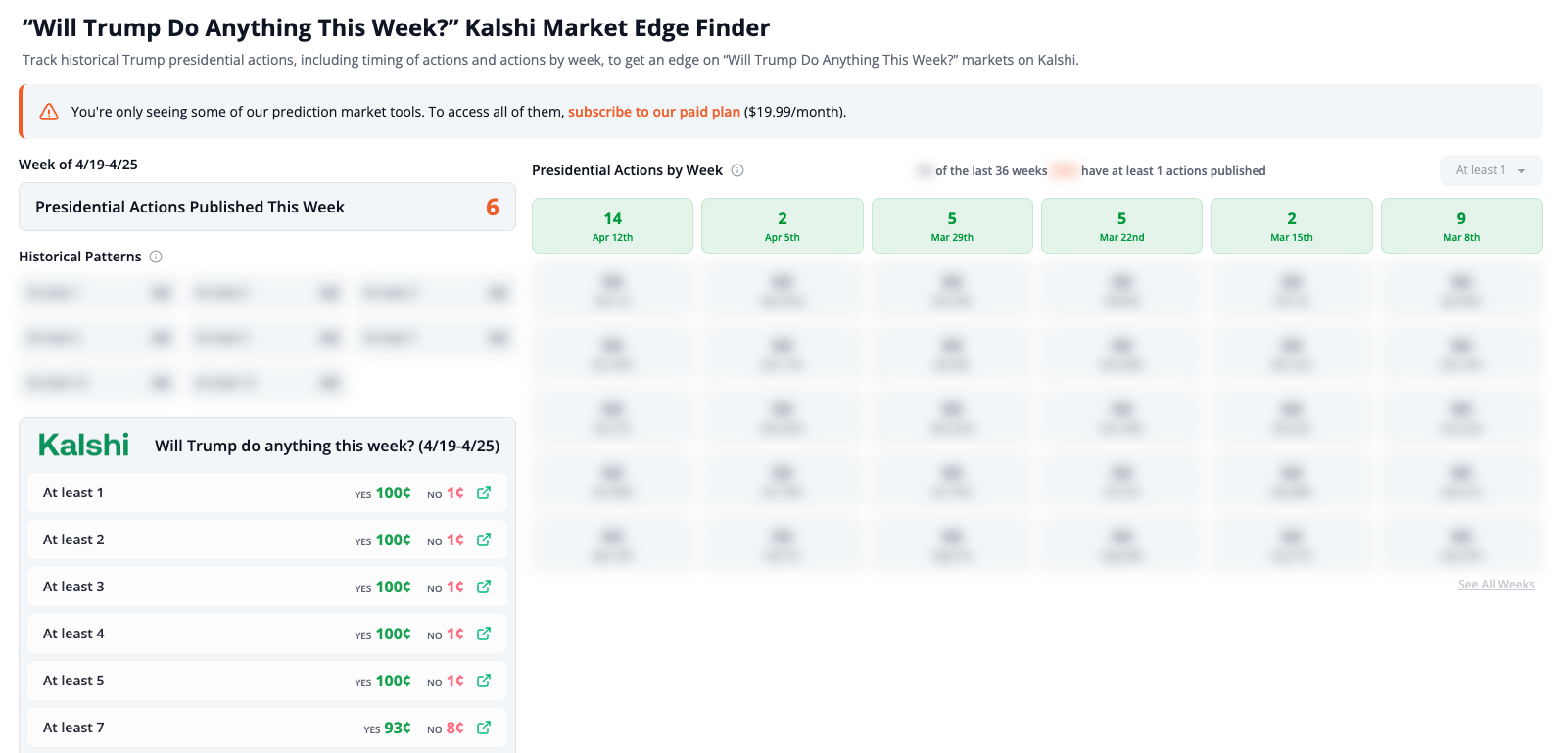Open external link for At least 3 market
This screenshot has height=753, width=1568.
pyautogui.click(x=484, y=587)
